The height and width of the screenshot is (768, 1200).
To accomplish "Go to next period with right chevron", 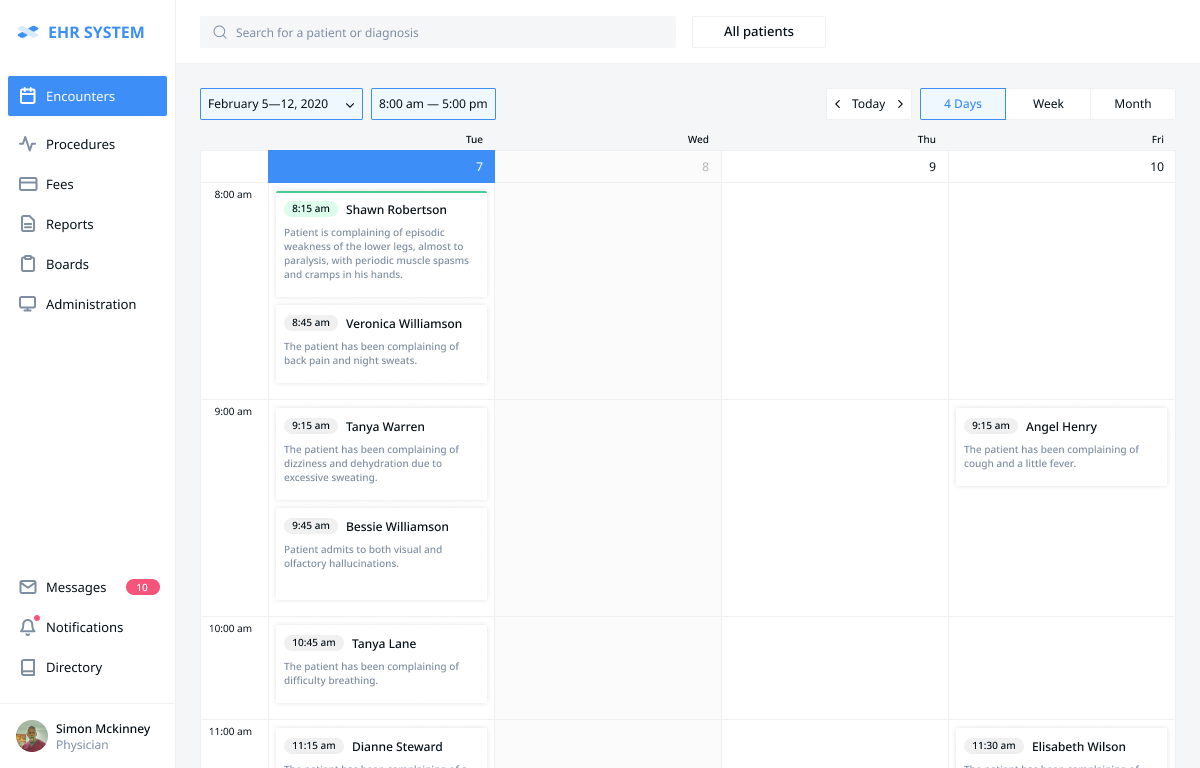I will point(900,104).
